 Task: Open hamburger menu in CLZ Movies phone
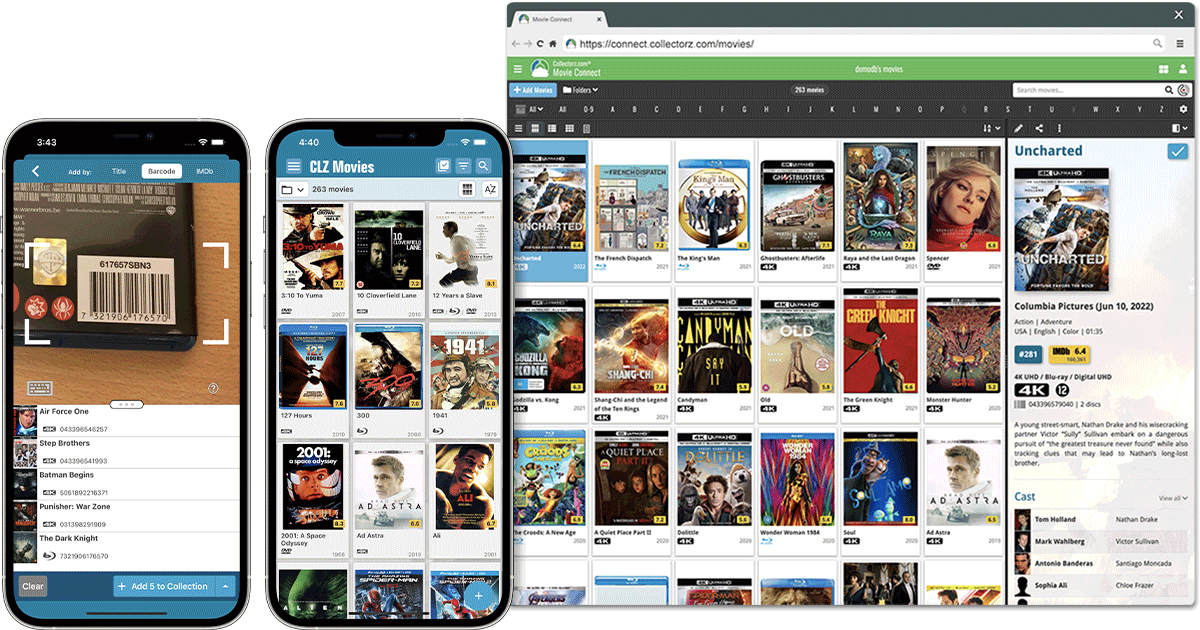pyautogui.click(x=294, y=167)
